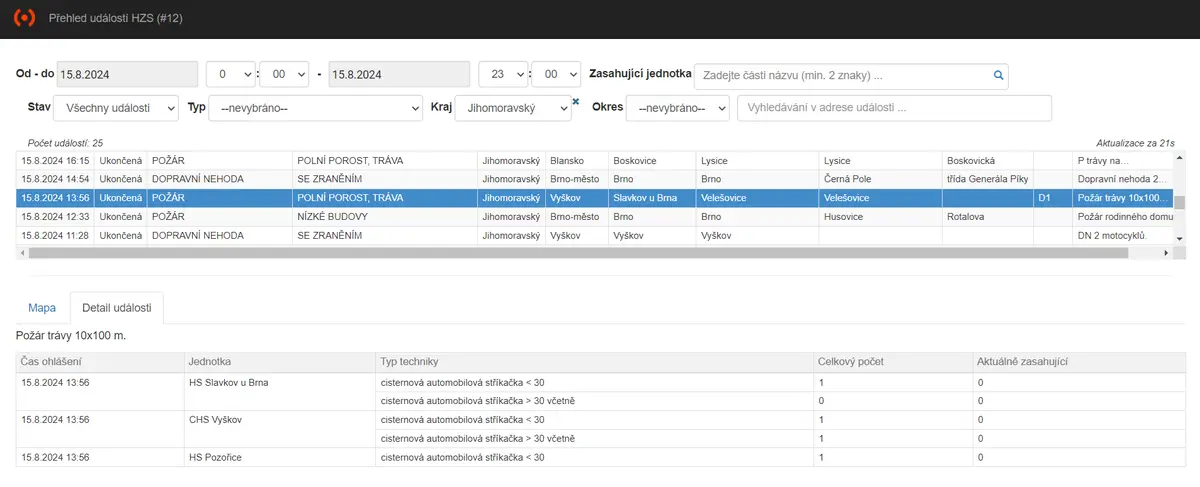
Task: Expand the Okres dropdown
Action: (x=678, y=108)
